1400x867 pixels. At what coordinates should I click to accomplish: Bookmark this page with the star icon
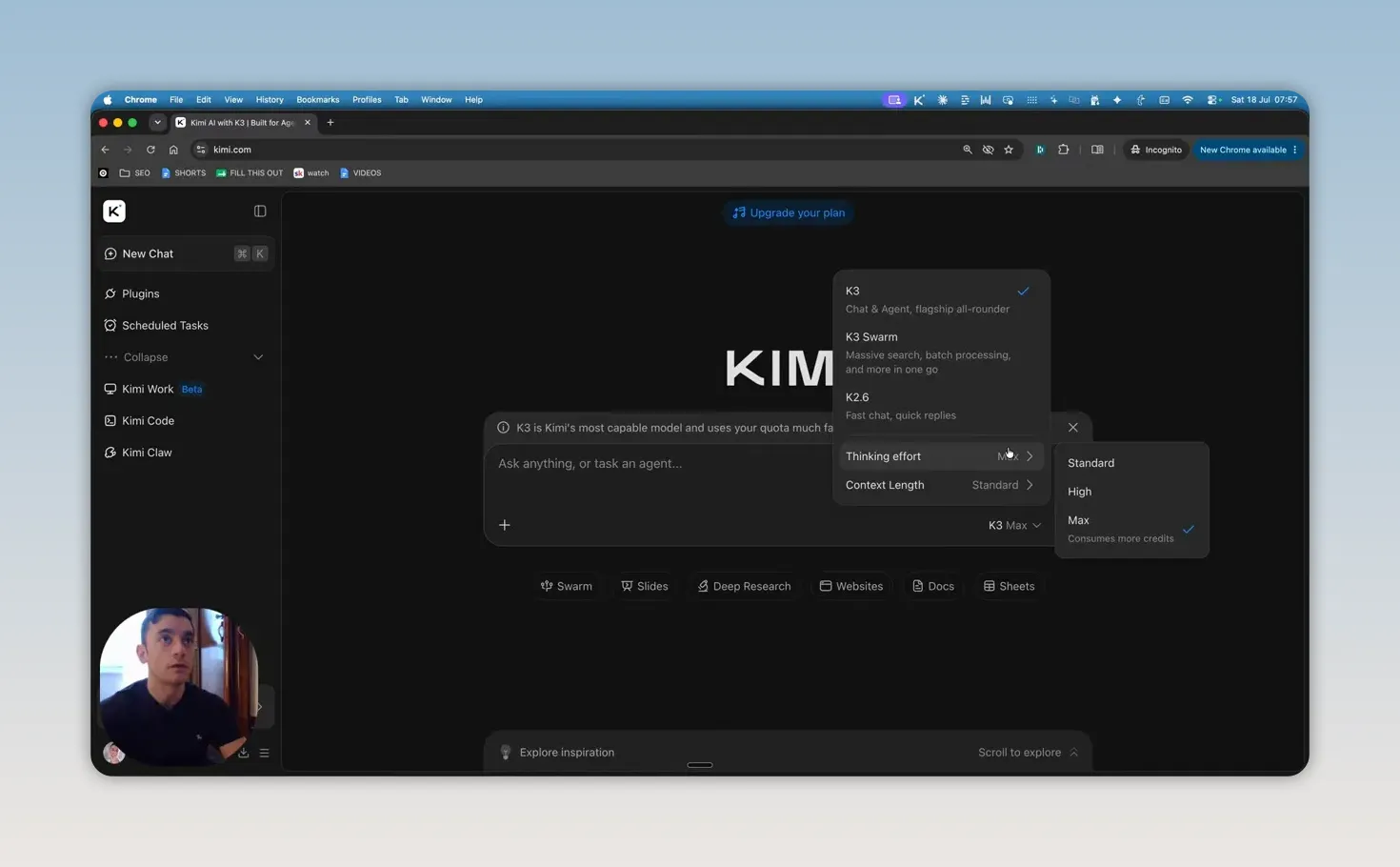tap(1009, 150)
